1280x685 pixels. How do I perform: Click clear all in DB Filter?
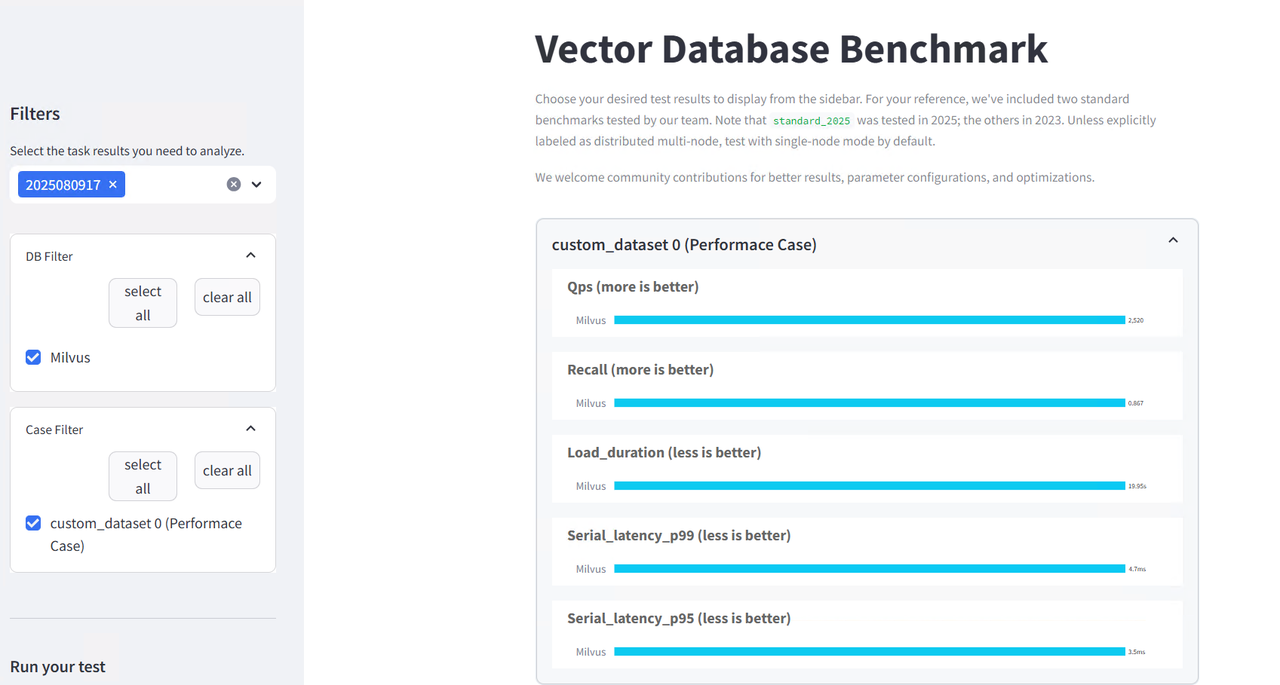pyautogui.click(x=227, y=297)
